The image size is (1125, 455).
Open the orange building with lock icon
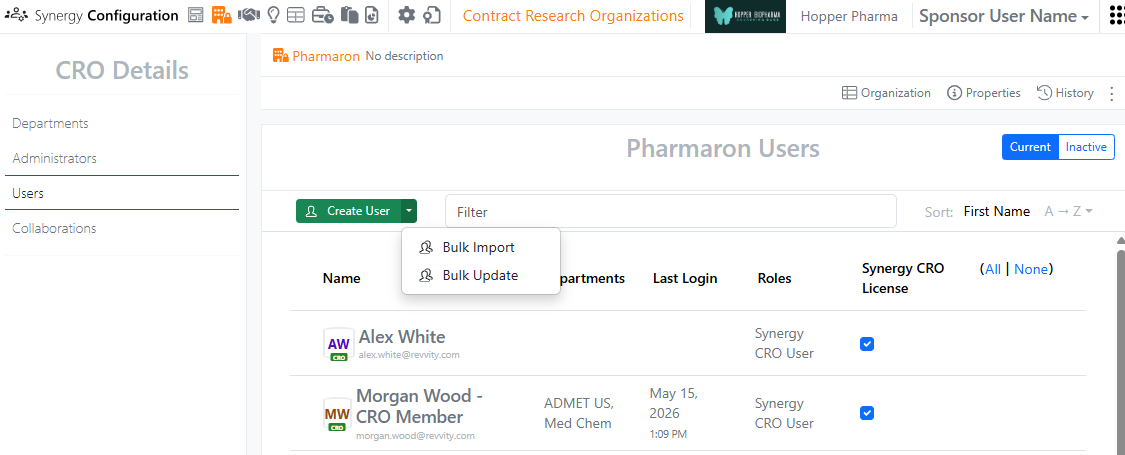pyautogui.click(x=222, y=15)
